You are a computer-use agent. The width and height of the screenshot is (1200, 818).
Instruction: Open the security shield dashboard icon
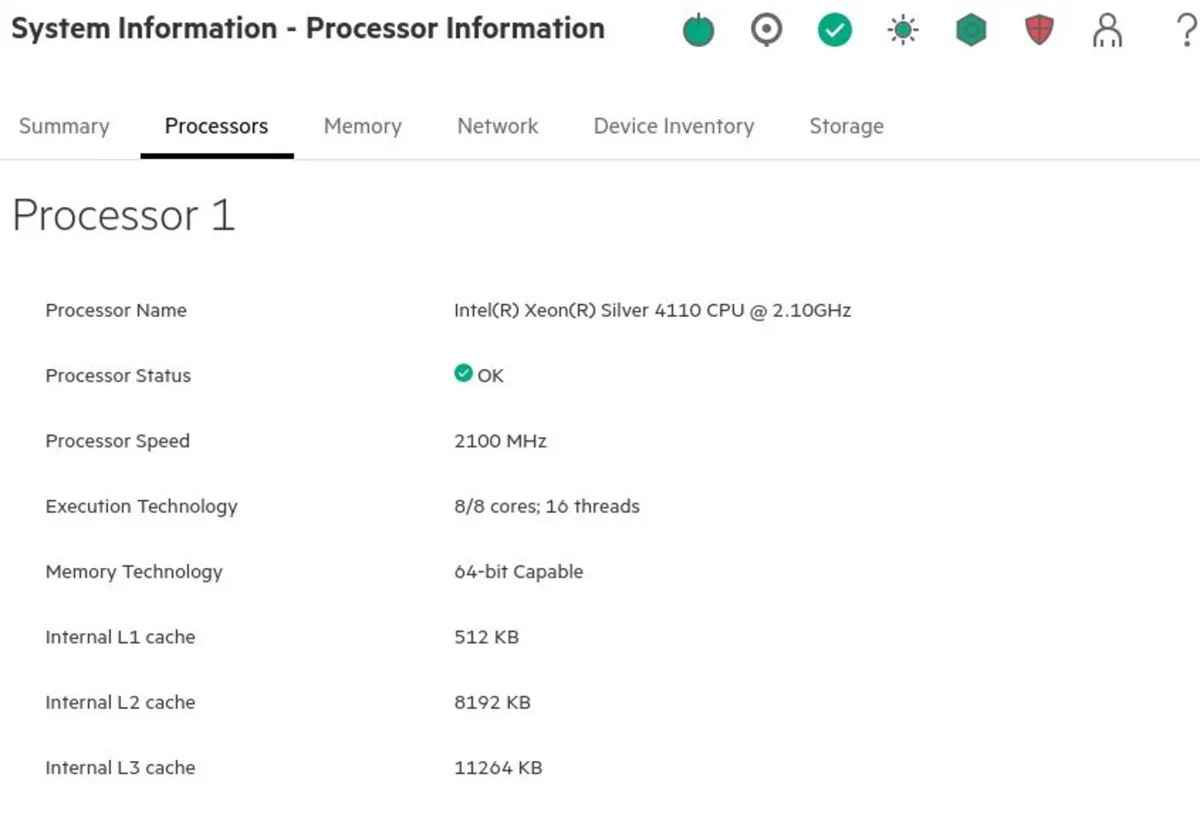point(1039,30)
